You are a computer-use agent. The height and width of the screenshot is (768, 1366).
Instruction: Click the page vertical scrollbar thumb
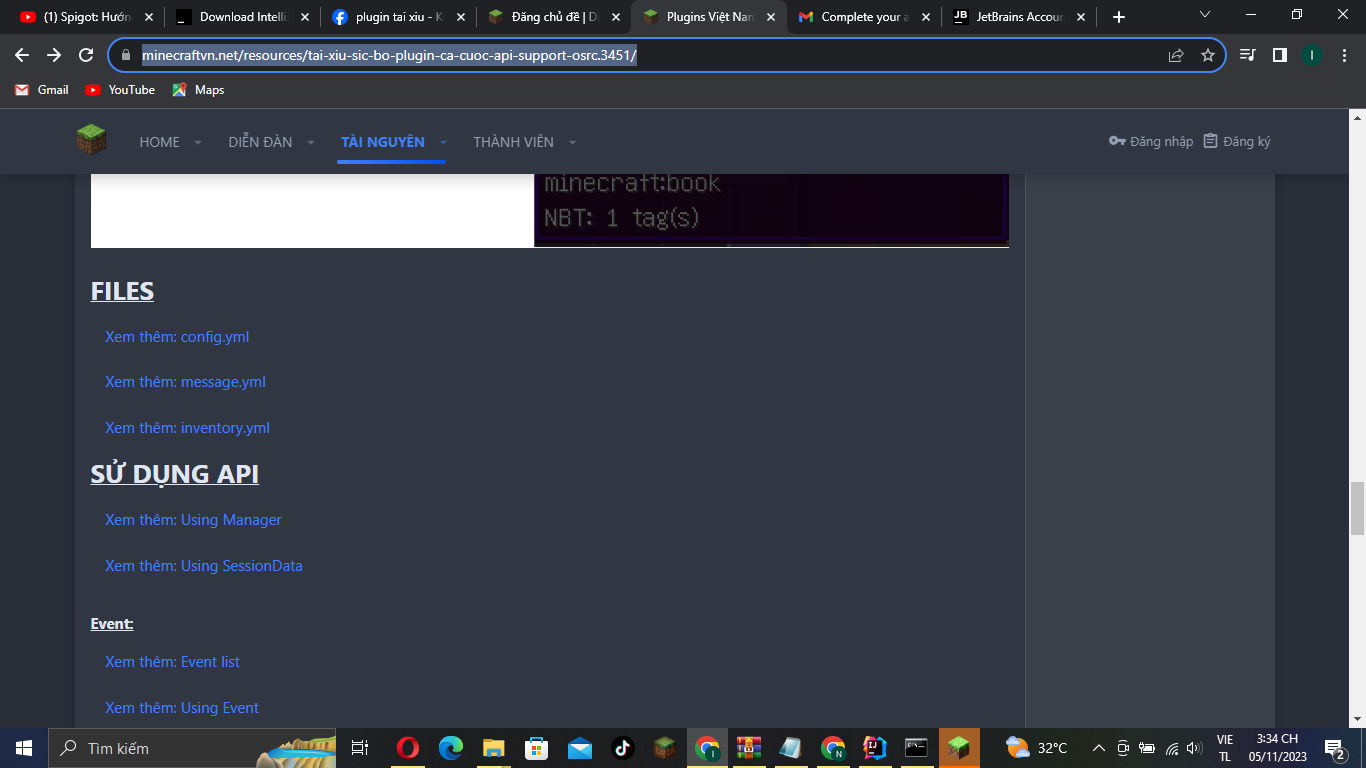[1357, 508]
